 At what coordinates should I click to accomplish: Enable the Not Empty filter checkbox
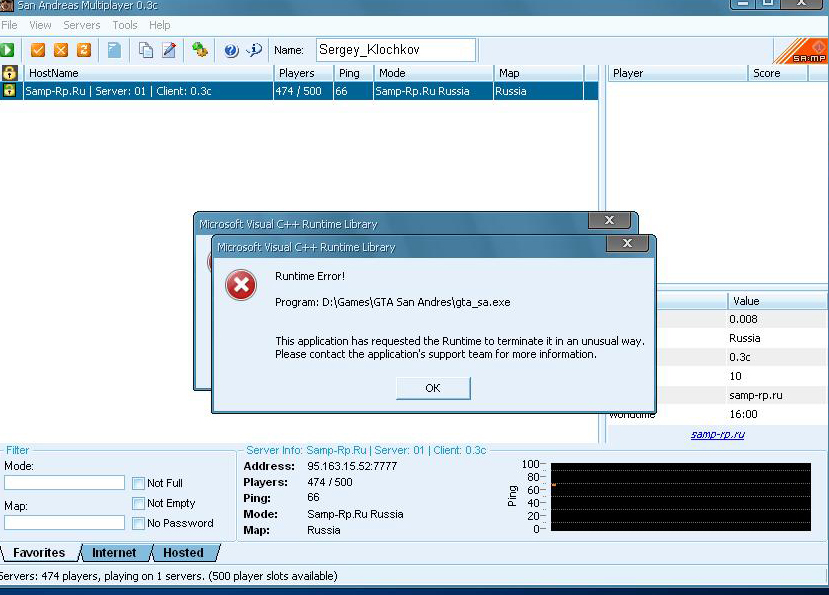138,504
